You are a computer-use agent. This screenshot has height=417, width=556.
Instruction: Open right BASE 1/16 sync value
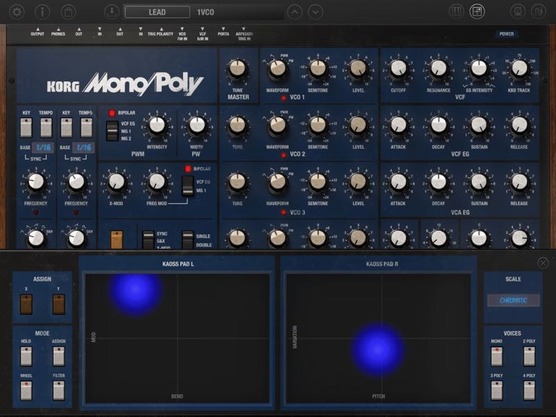[x=84, y=148]
